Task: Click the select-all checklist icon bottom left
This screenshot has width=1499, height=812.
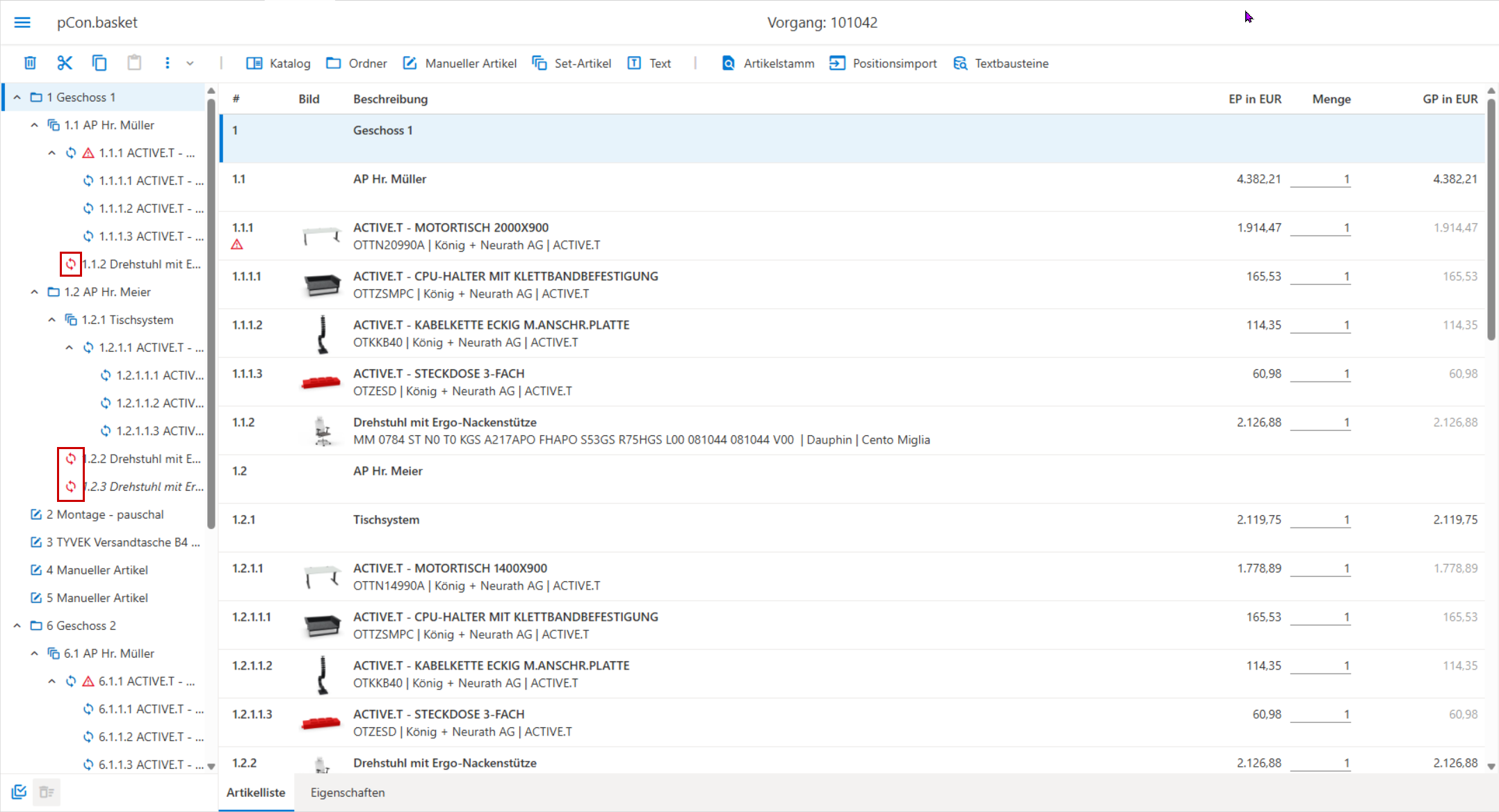Action: (x=19, y=792)
